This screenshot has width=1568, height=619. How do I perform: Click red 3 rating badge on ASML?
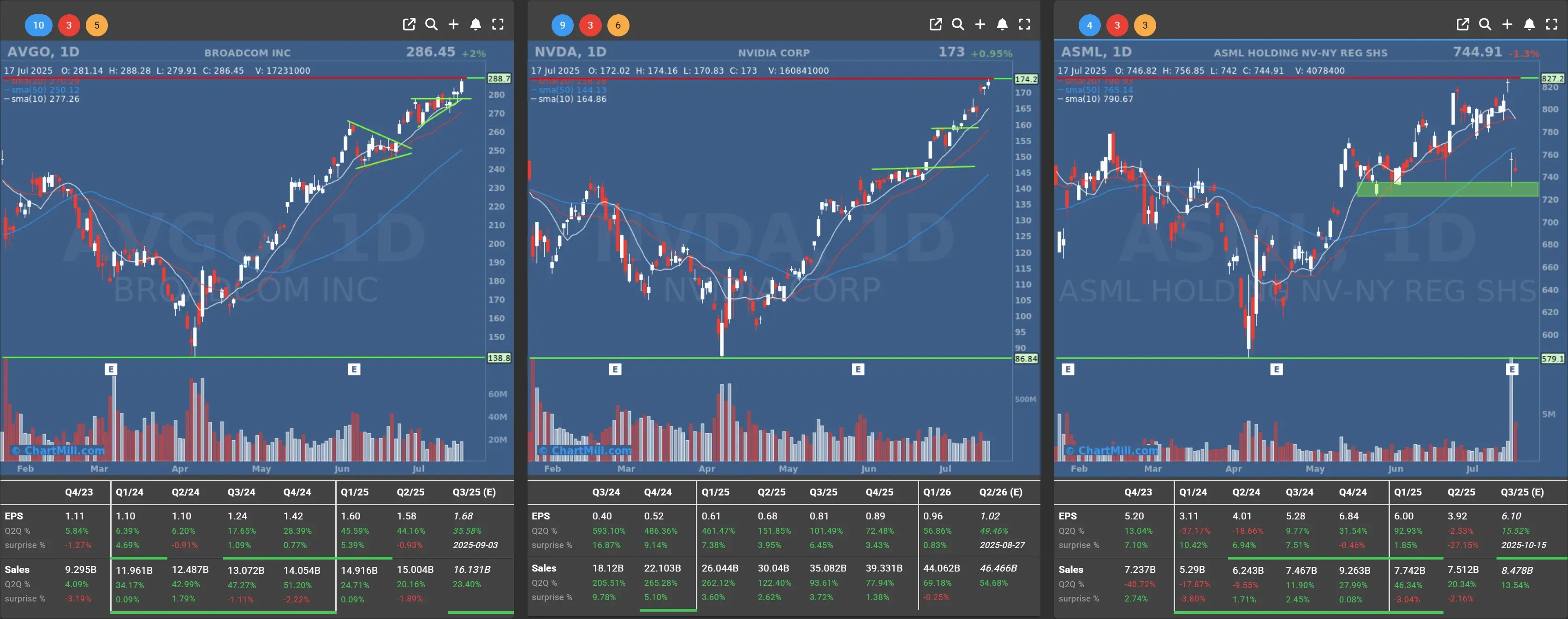(x=1117, y=25)
